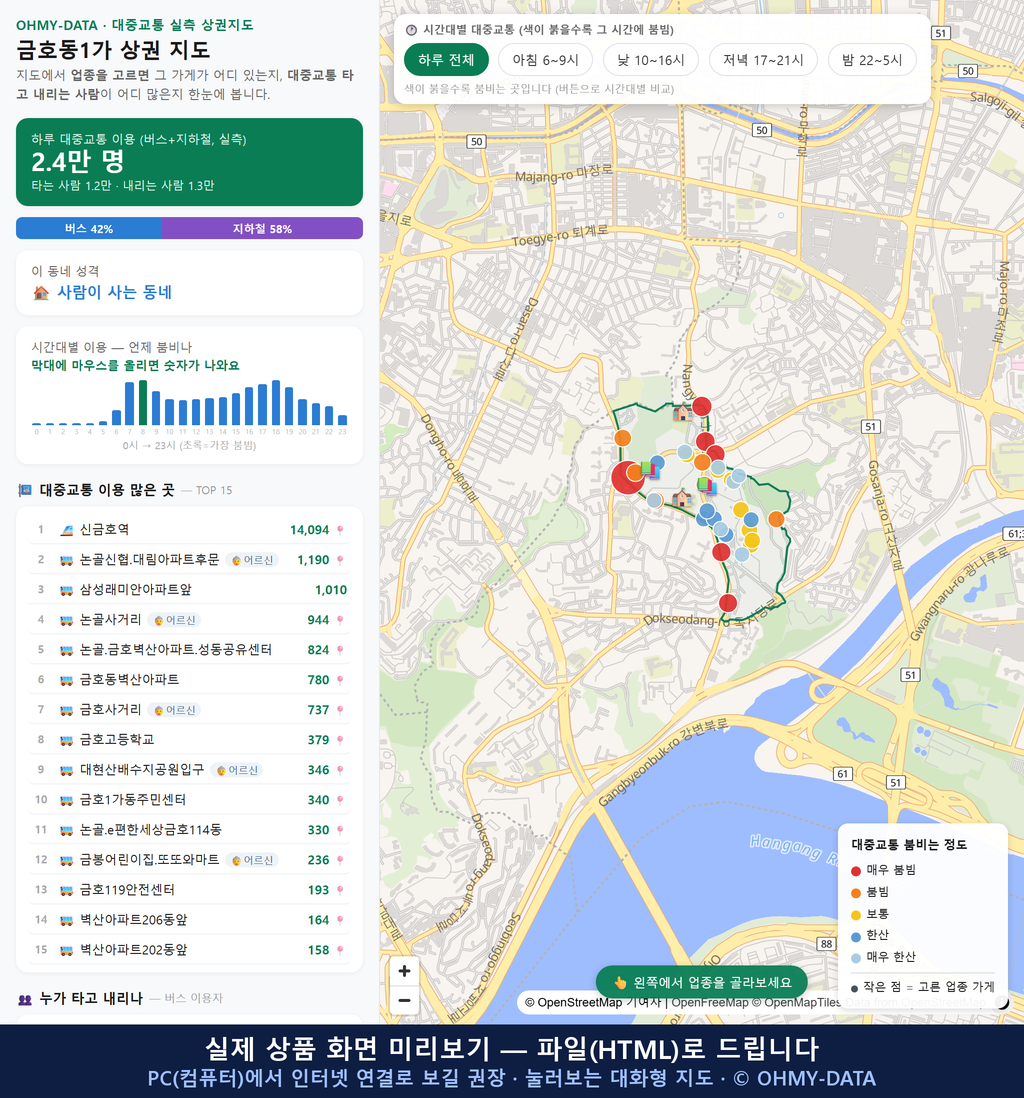Click the 벽산아파트202동앞 stop name
The image size is (1024, 1098).
click(134, 951)
